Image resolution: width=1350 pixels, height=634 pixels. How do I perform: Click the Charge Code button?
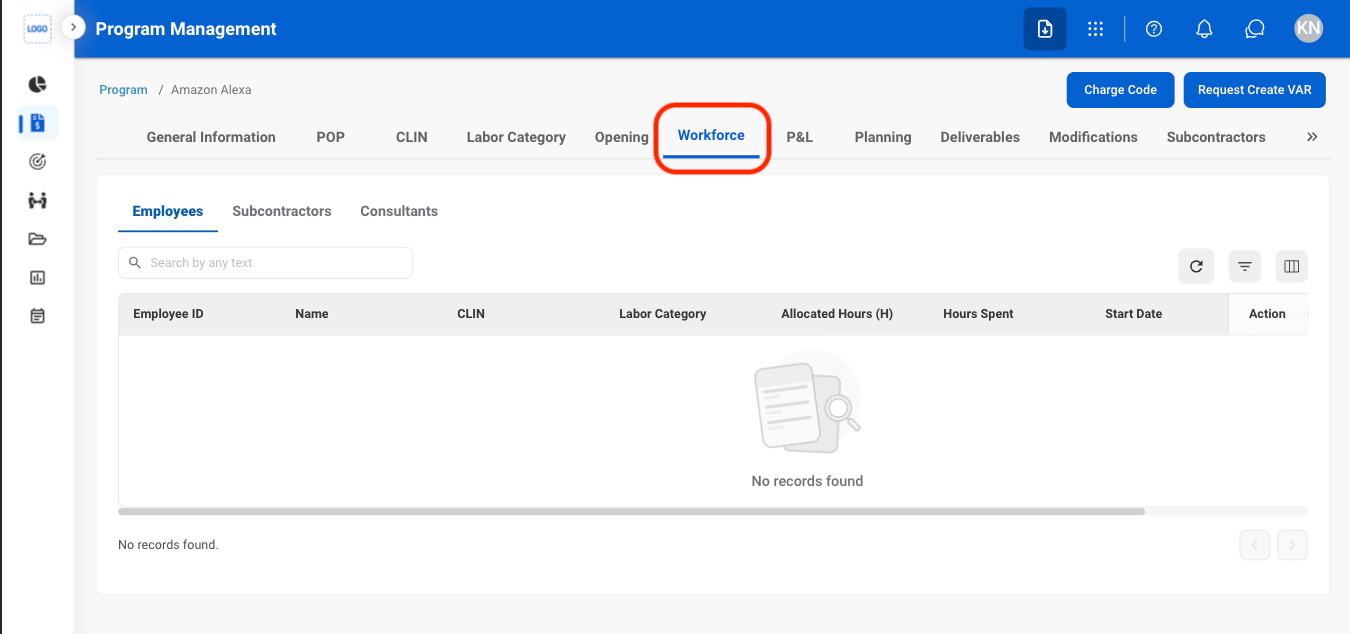pyautogui.click(x=1120, y=90)
